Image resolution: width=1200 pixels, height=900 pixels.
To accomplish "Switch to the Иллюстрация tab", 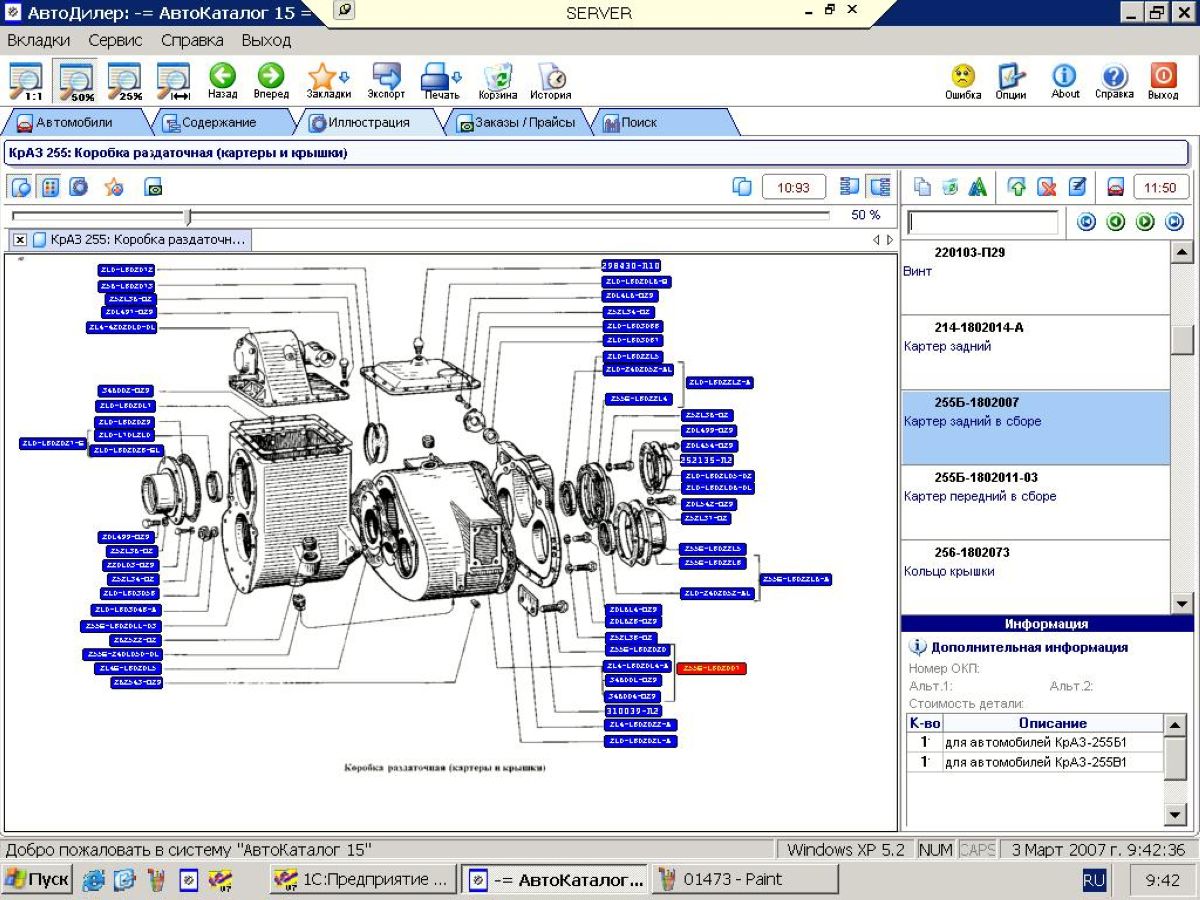I will point(369,122).
